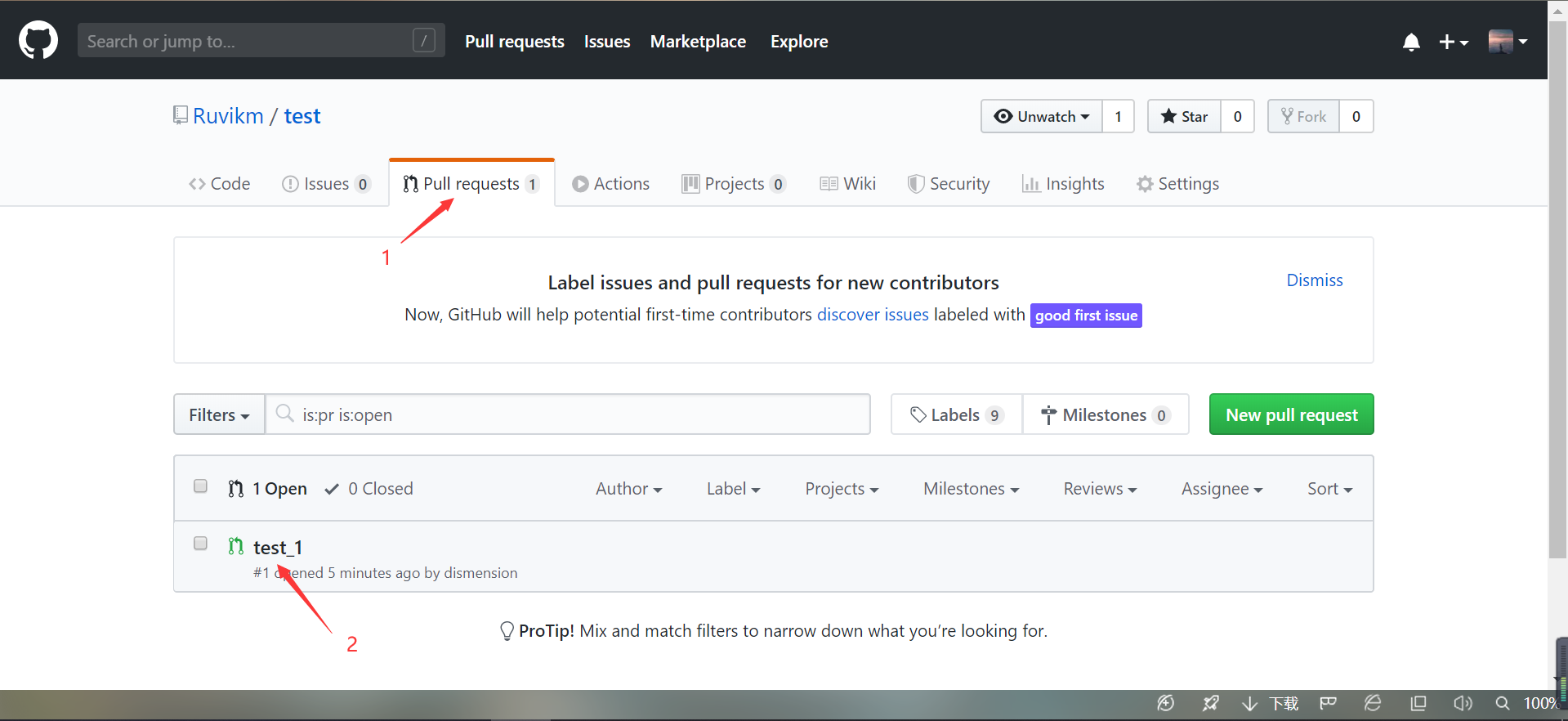Click the author dismension link
Image resolution: width=1568 pixels, height=721 pixels.
click(x=480, y=573)
